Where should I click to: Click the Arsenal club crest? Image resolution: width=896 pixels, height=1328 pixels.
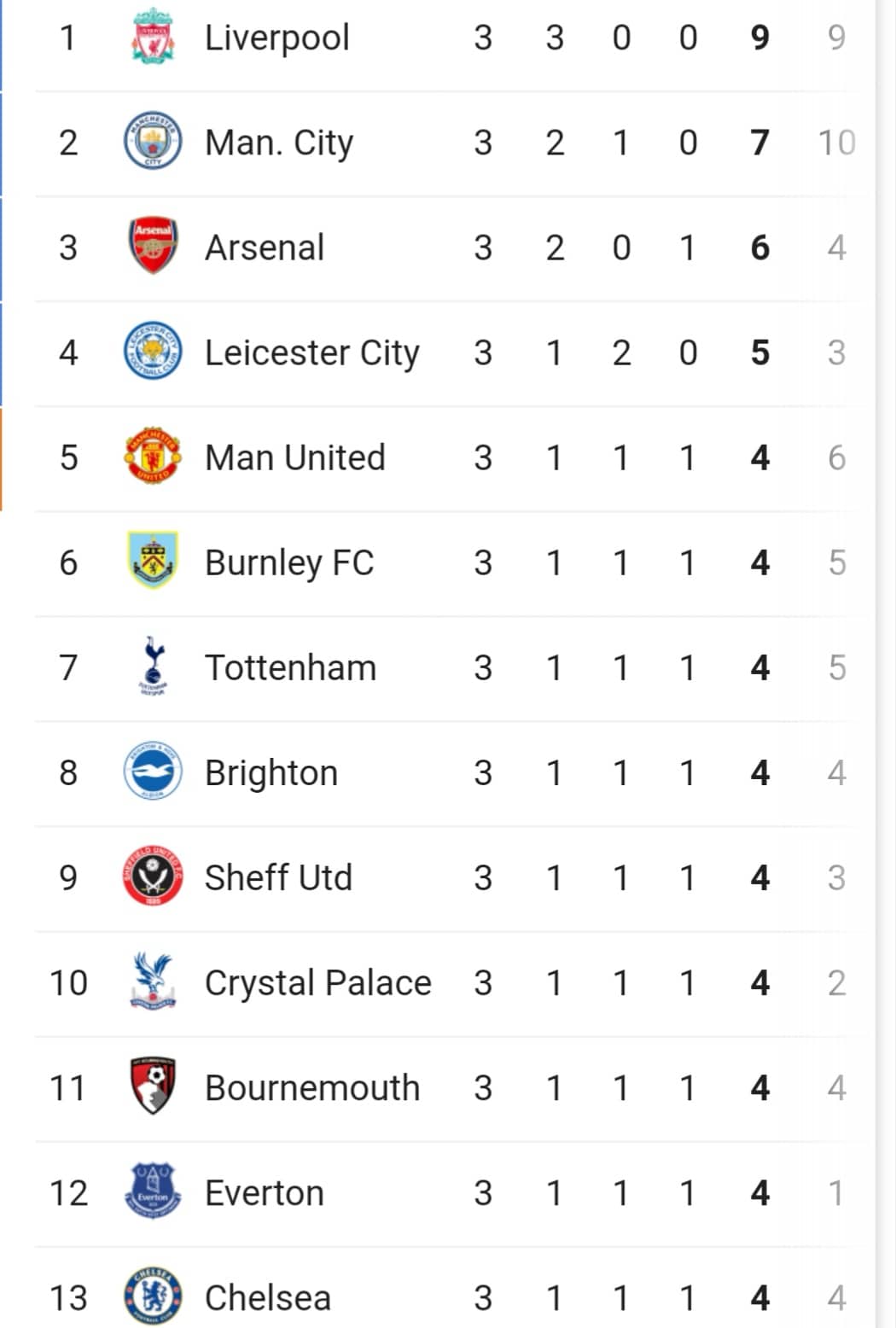pyautogui.click(x=154, y=245)
